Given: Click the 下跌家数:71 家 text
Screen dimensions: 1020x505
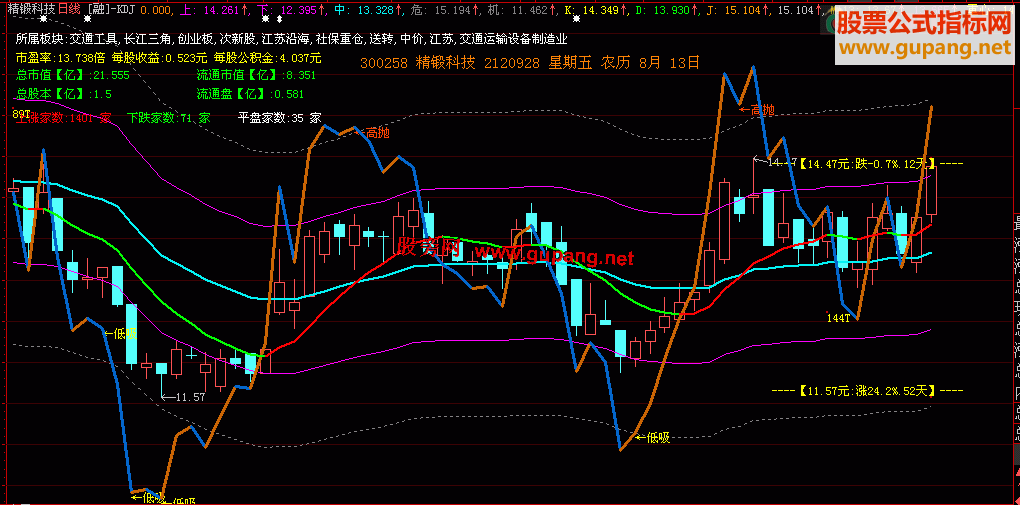Looking at the screenshot, I should 169,118.
